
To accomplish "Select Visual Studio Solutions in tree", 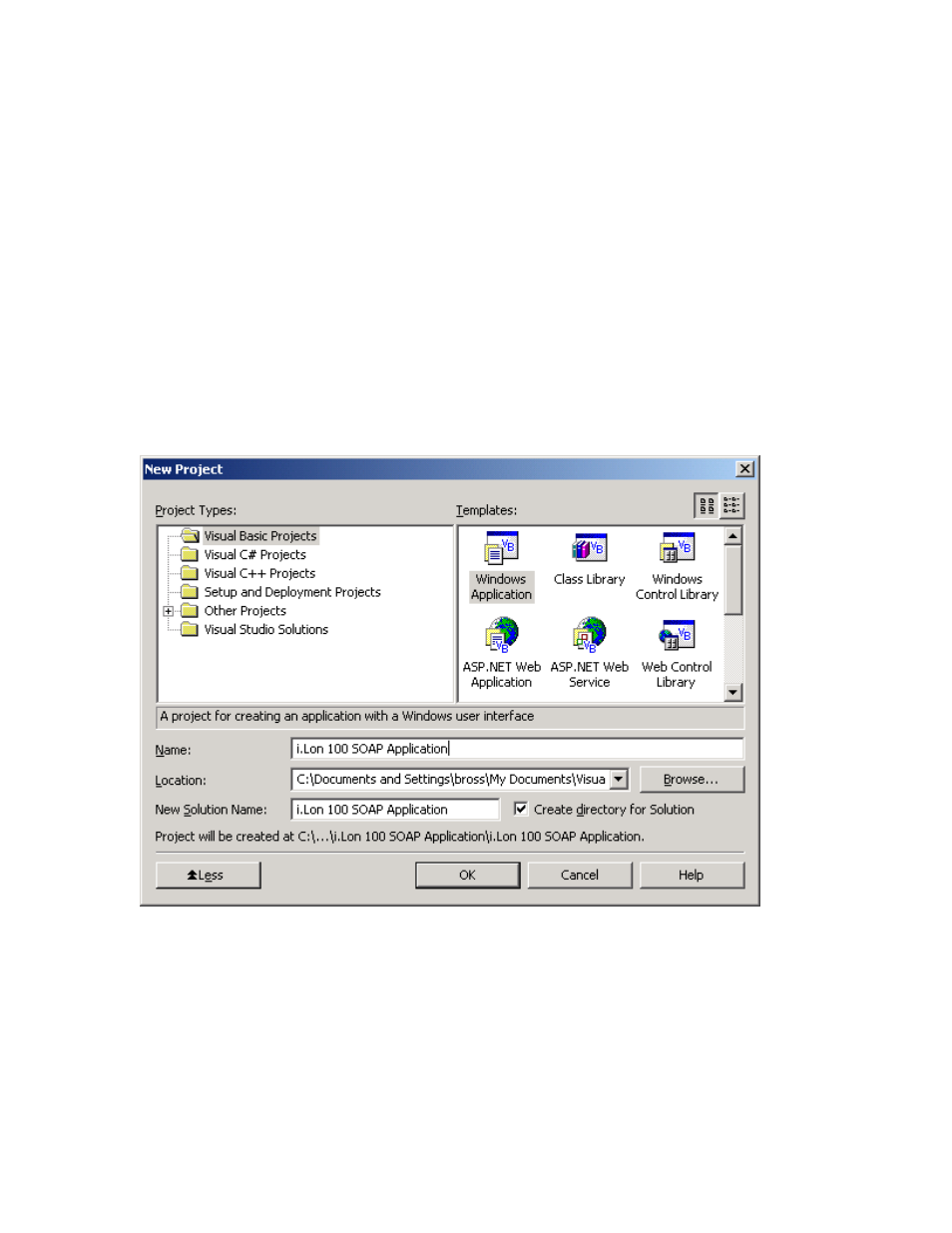I will (x=266, y=630).
